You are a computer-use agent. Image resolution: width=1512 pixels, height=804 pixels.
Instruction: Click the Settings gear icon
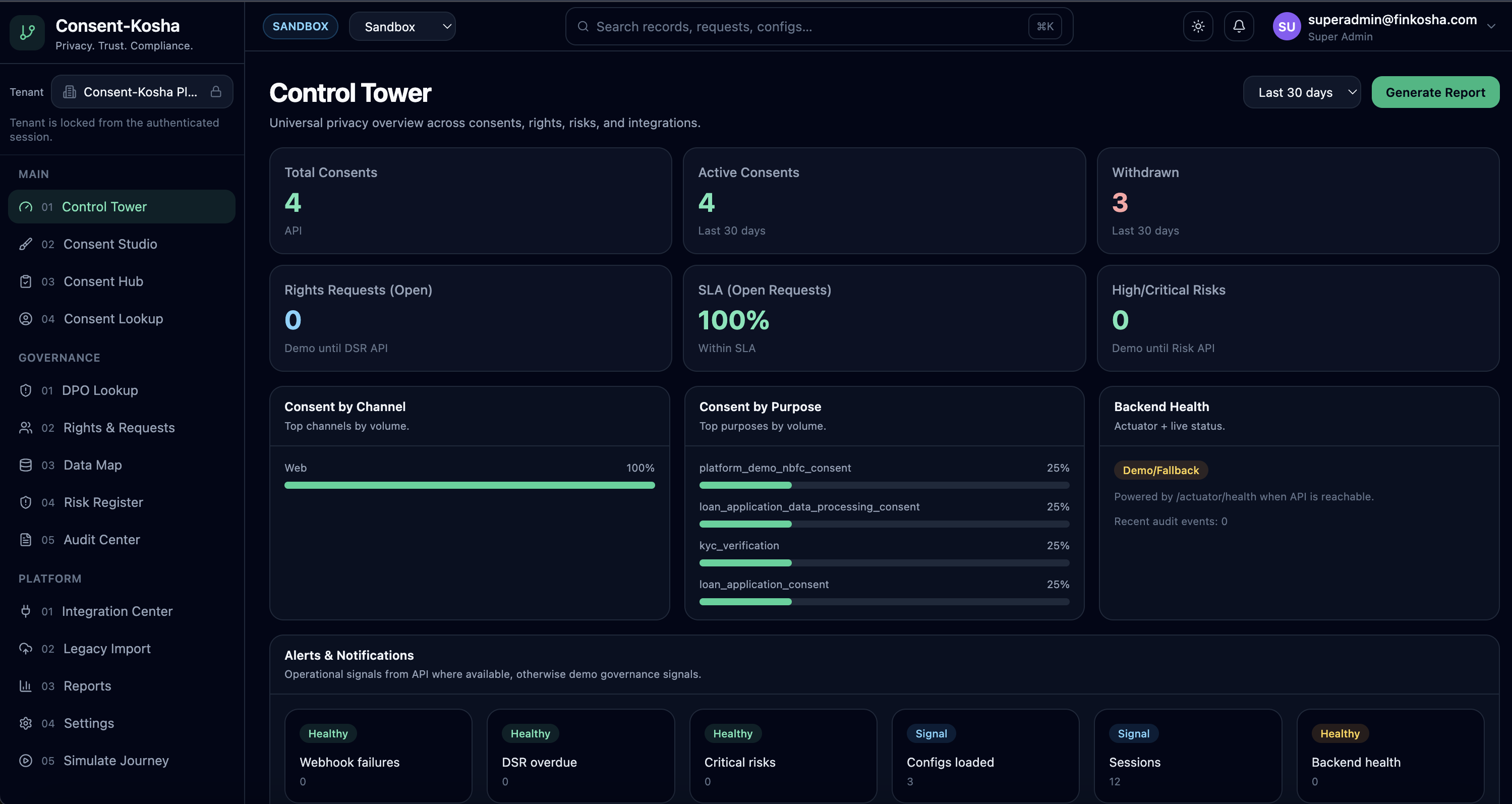click(x=26, y=724)
